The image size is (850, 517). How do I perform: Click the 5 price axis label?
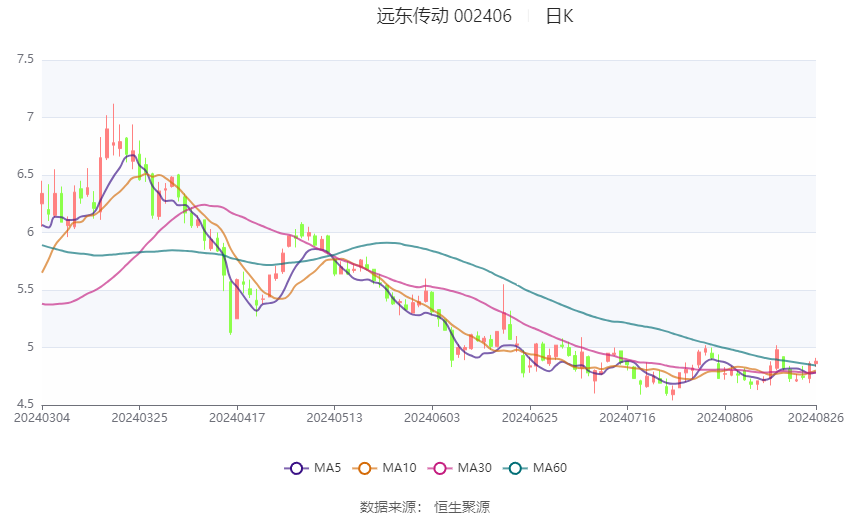coord(30,347)
